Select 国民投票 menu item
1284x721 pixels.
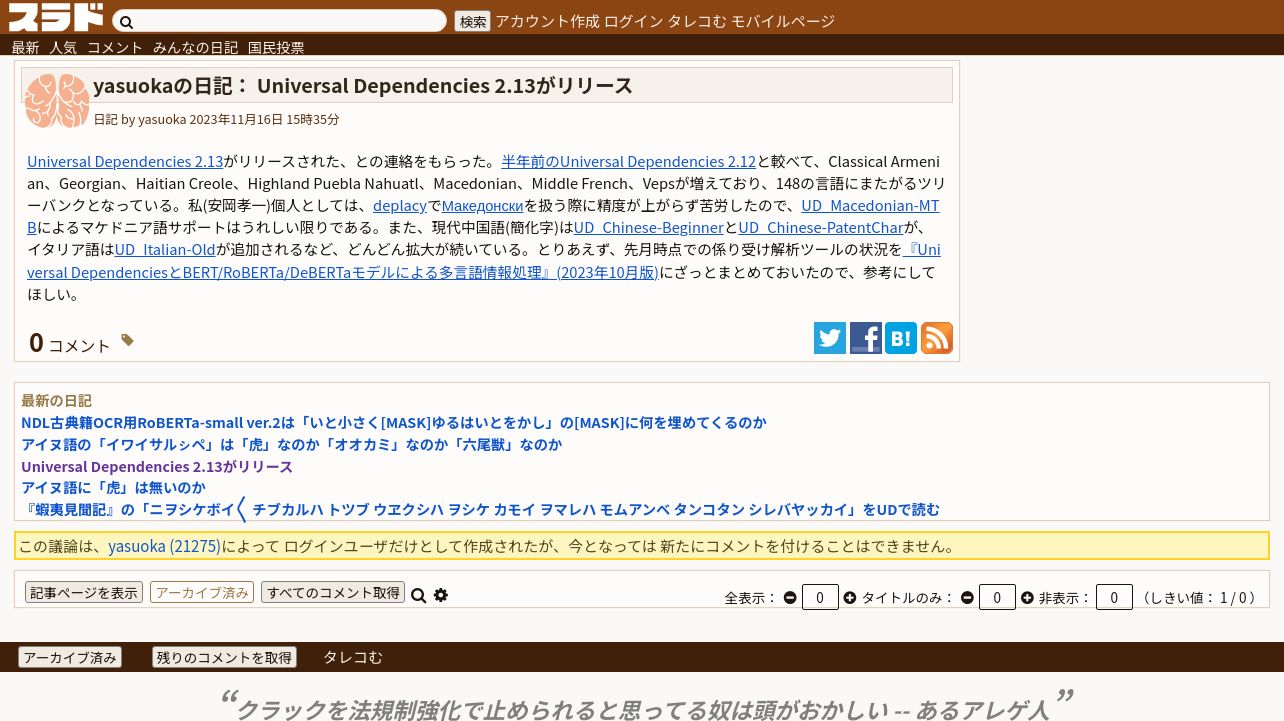[x=276, y=47]
